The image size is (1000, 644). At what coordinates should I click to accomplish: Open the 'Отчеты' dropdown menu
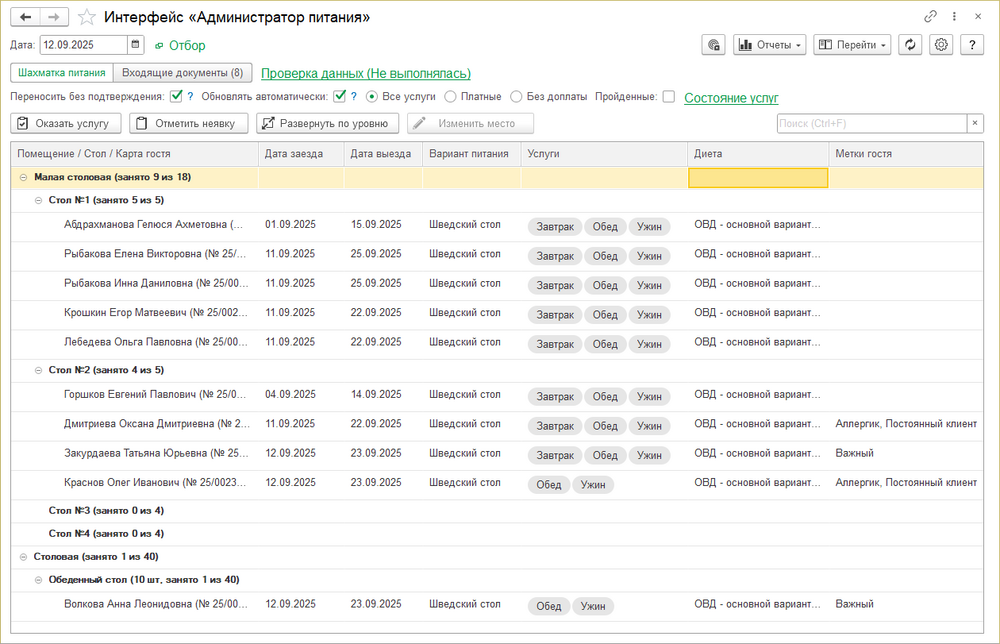(x=769, y=45)
